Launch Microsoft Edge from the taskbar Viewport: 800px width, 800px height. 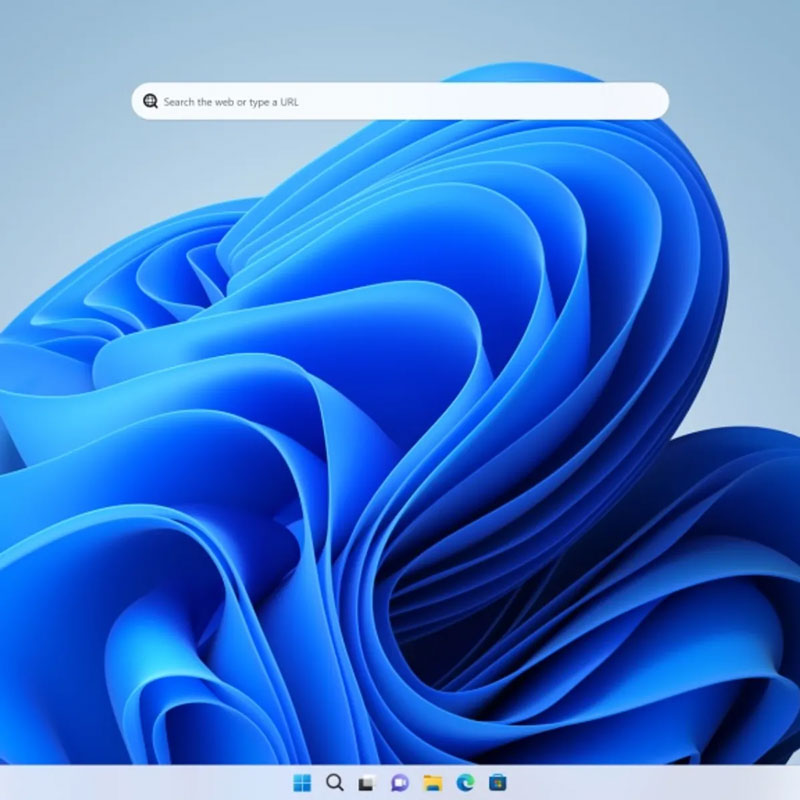pos(465,782)
